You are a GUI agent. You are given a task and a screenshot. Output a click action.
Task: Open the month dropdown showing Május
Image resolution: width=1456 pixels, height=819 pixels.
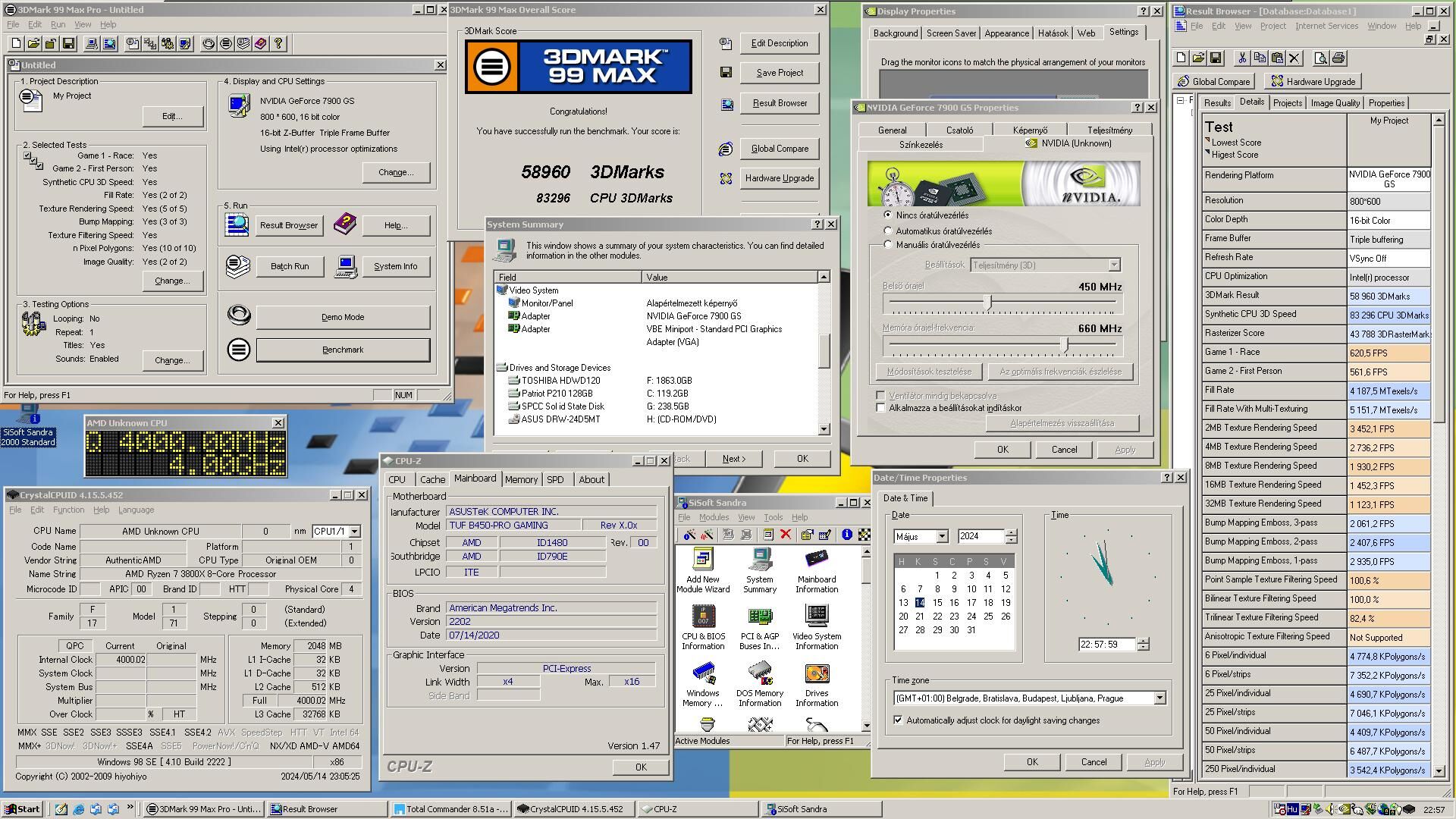[x=942, y=536]
